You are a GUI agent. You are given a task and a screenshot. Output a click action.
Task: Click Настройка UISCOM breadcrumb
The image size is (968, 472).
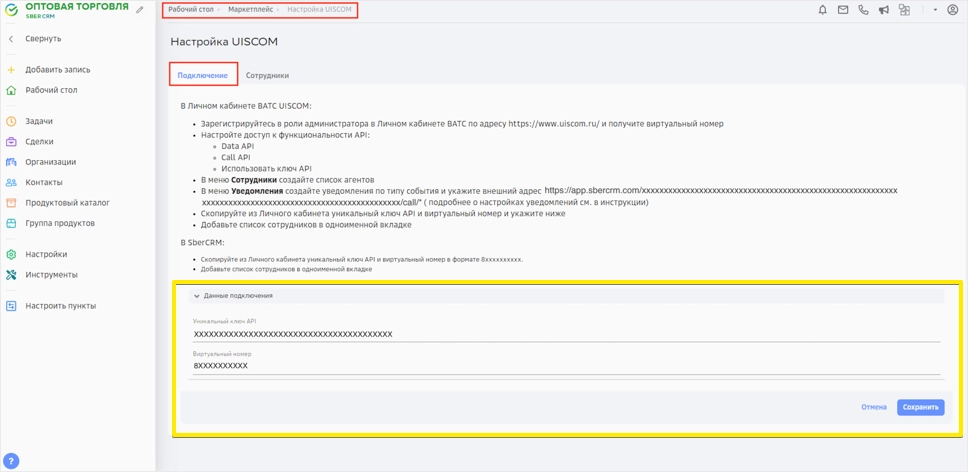point(319,10)
